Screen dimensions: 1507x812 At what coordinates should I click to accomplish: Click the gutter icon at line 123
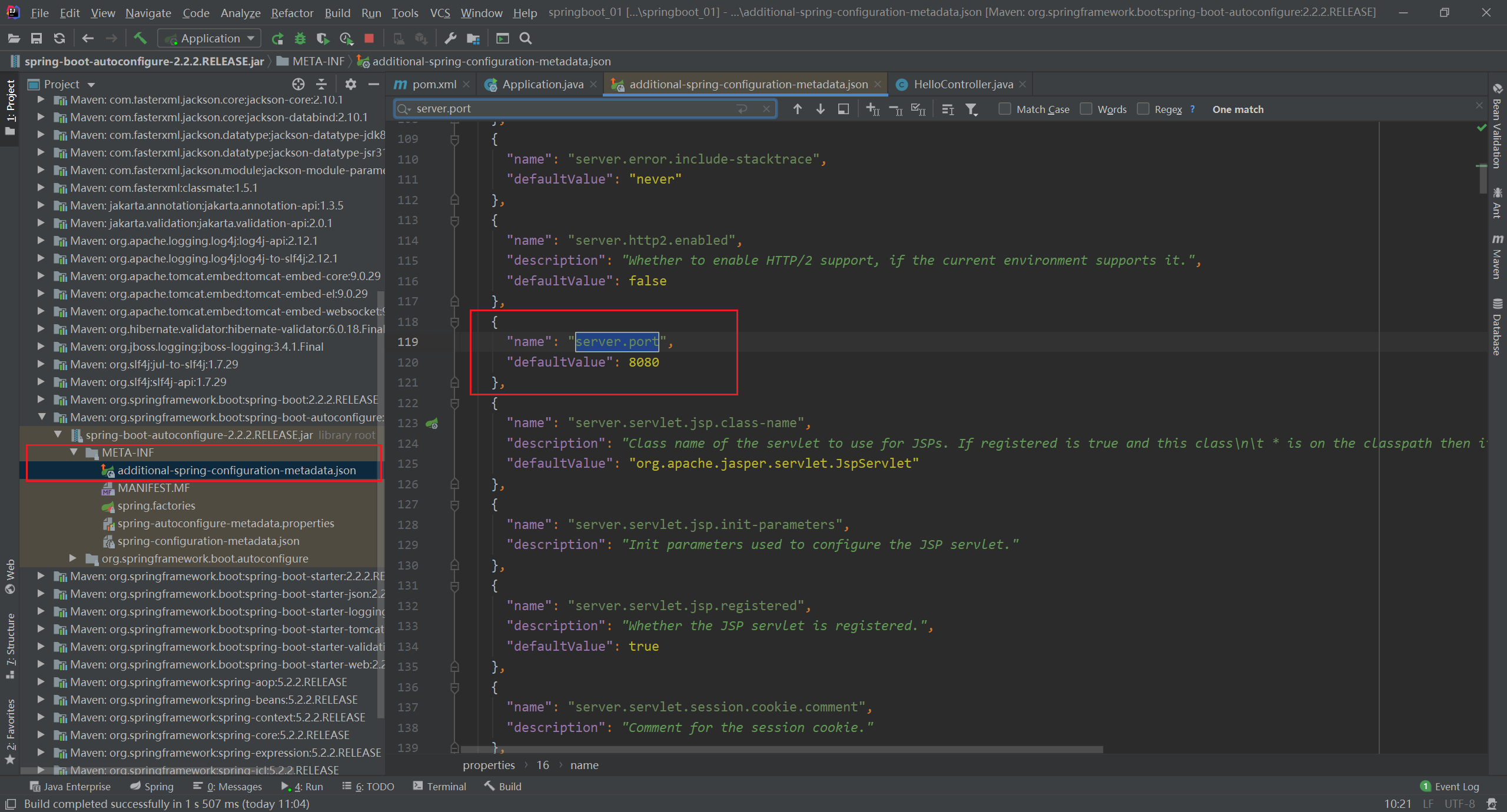tap(432, 423)
